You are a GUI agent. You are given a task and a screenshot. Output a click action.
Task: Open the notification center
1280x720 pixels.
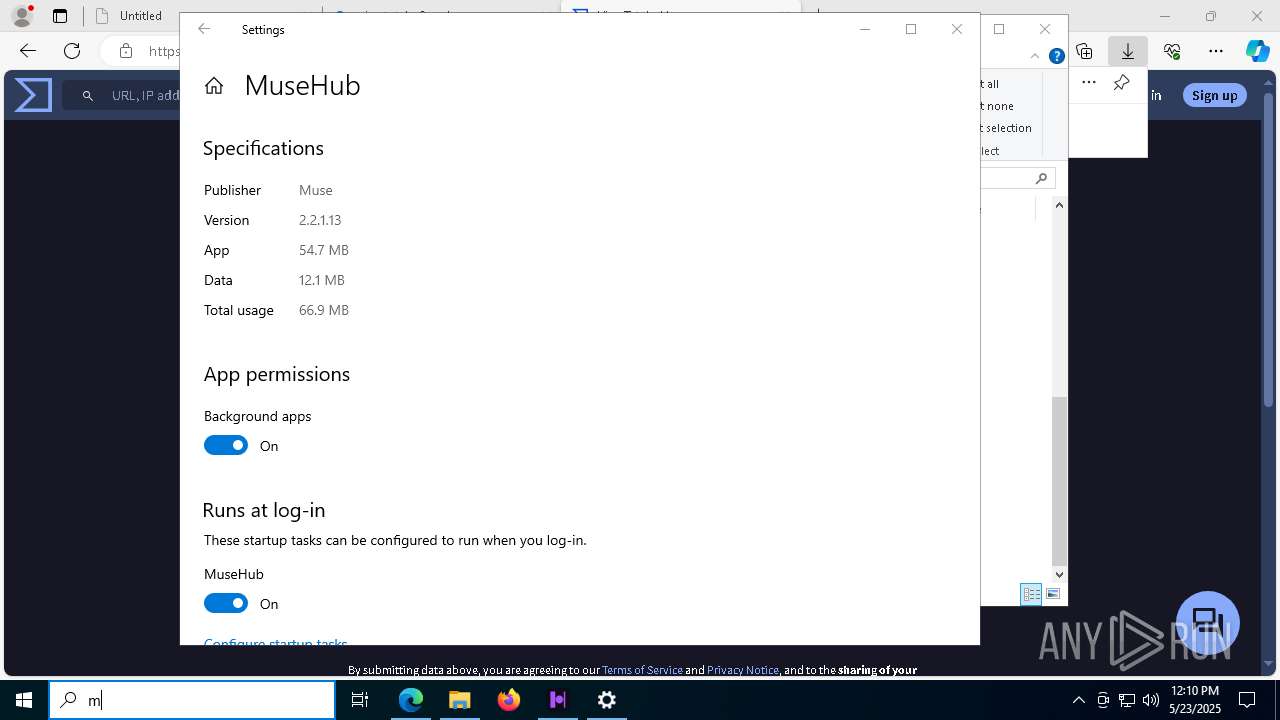pyautogui.click(x=1247, y=700)
